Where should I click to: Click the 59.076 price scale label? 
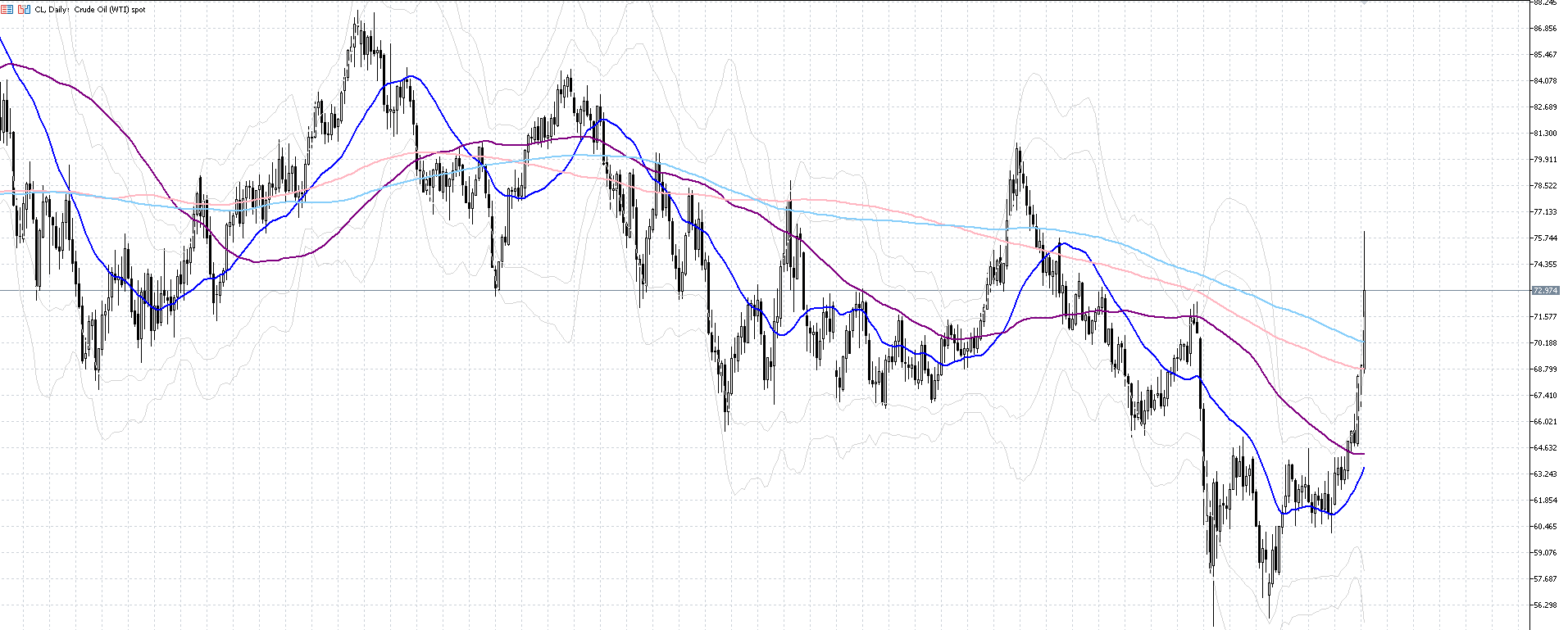click(1545, 553)
